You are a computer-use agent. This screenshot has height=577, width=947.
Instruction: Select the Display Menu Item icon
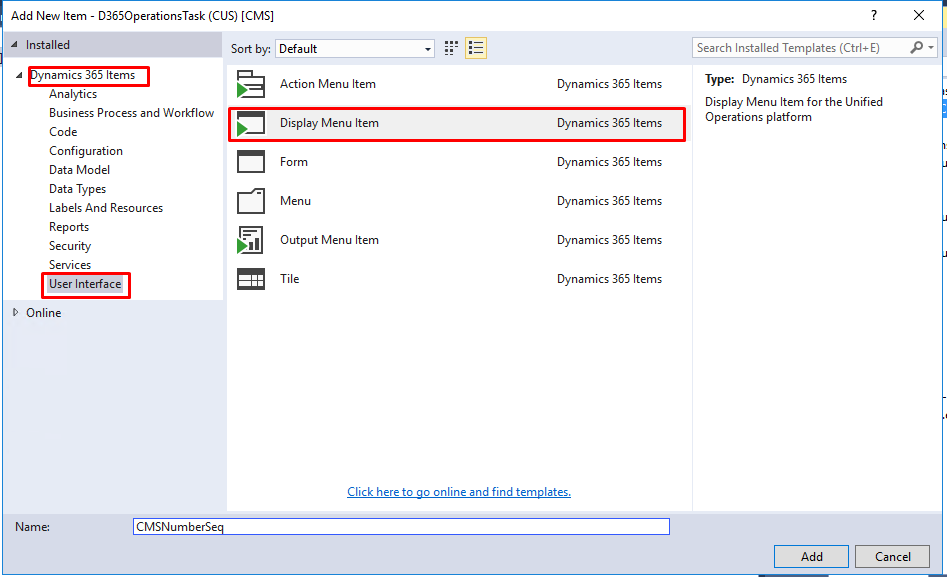coord(251,123)
